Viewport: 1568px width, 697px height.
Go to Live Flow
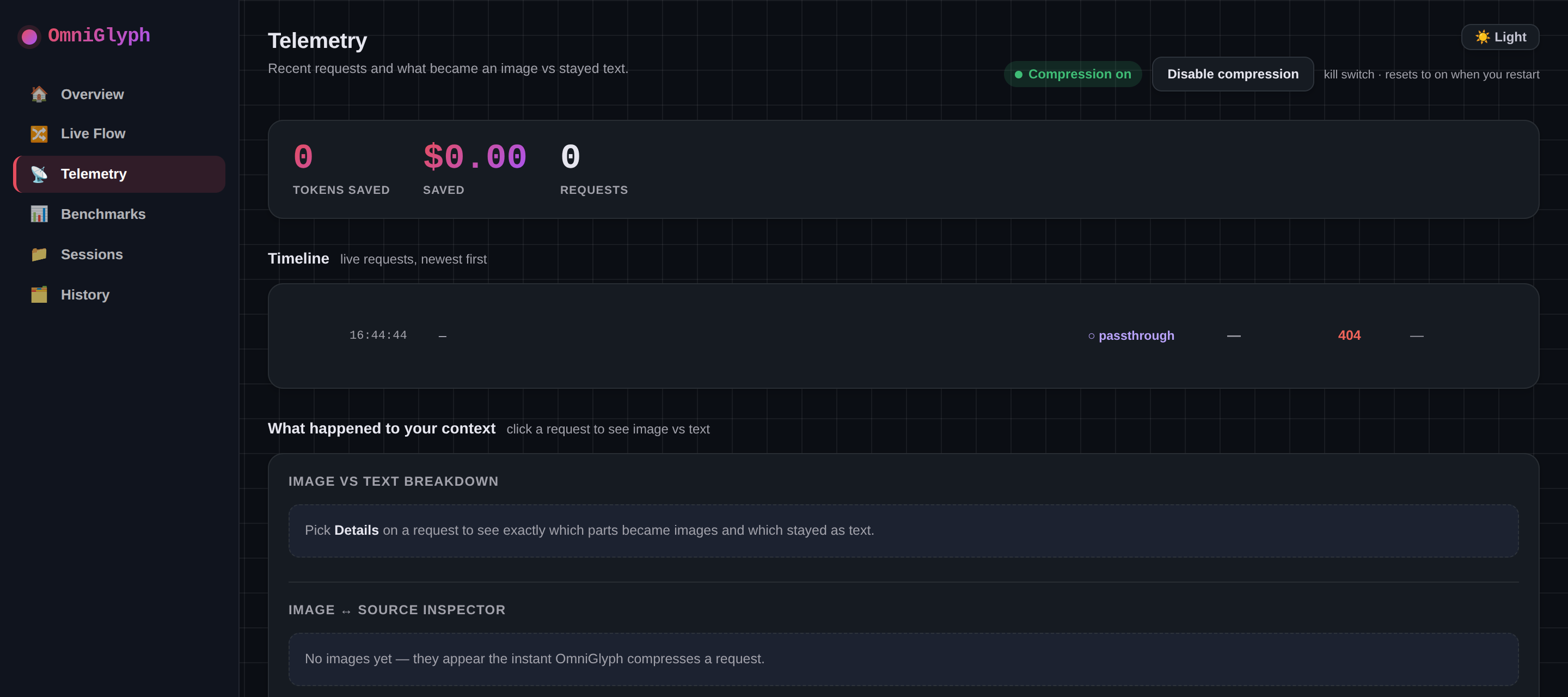point(119,134)
